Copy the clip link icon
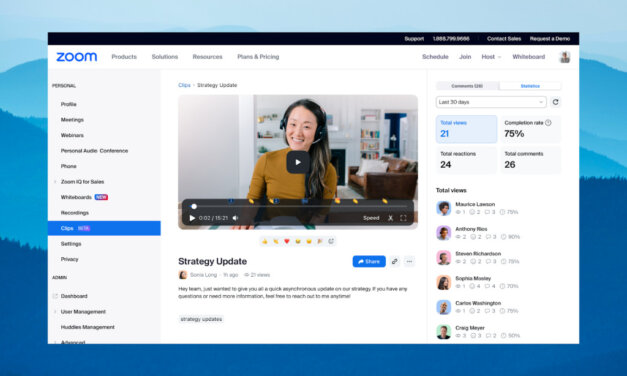Screen dimensions: 627x376 tap(395, 262)
